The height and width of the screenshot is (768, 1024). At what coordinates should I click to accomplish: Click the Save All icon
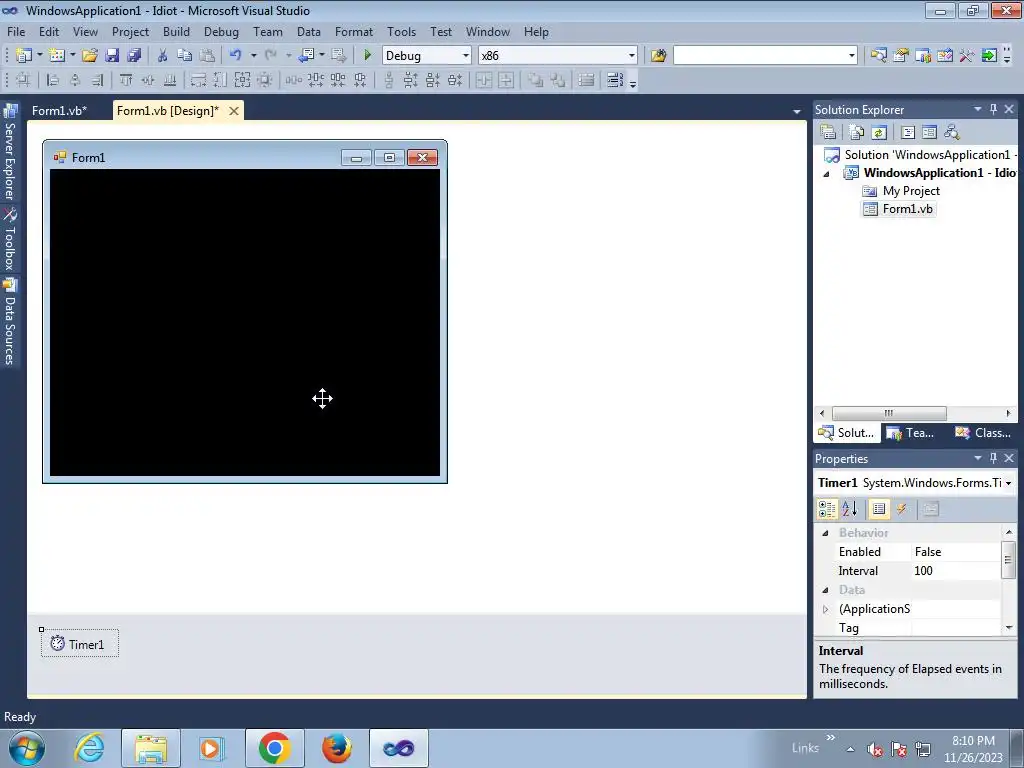(x=134, y=56)
